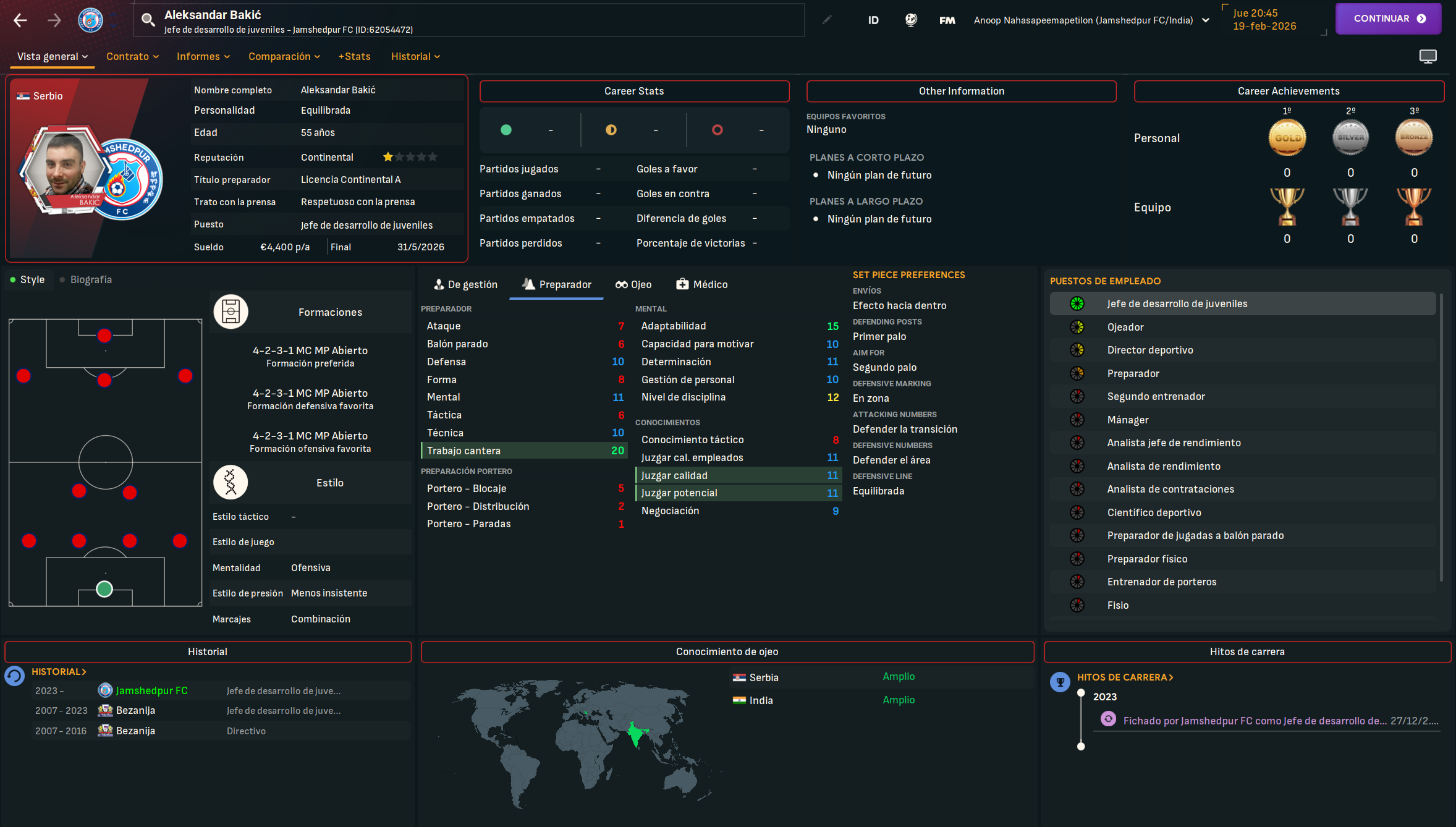Expand the manager profile dropdown arrow
1456x827 pixels.
click(1206, 20)
